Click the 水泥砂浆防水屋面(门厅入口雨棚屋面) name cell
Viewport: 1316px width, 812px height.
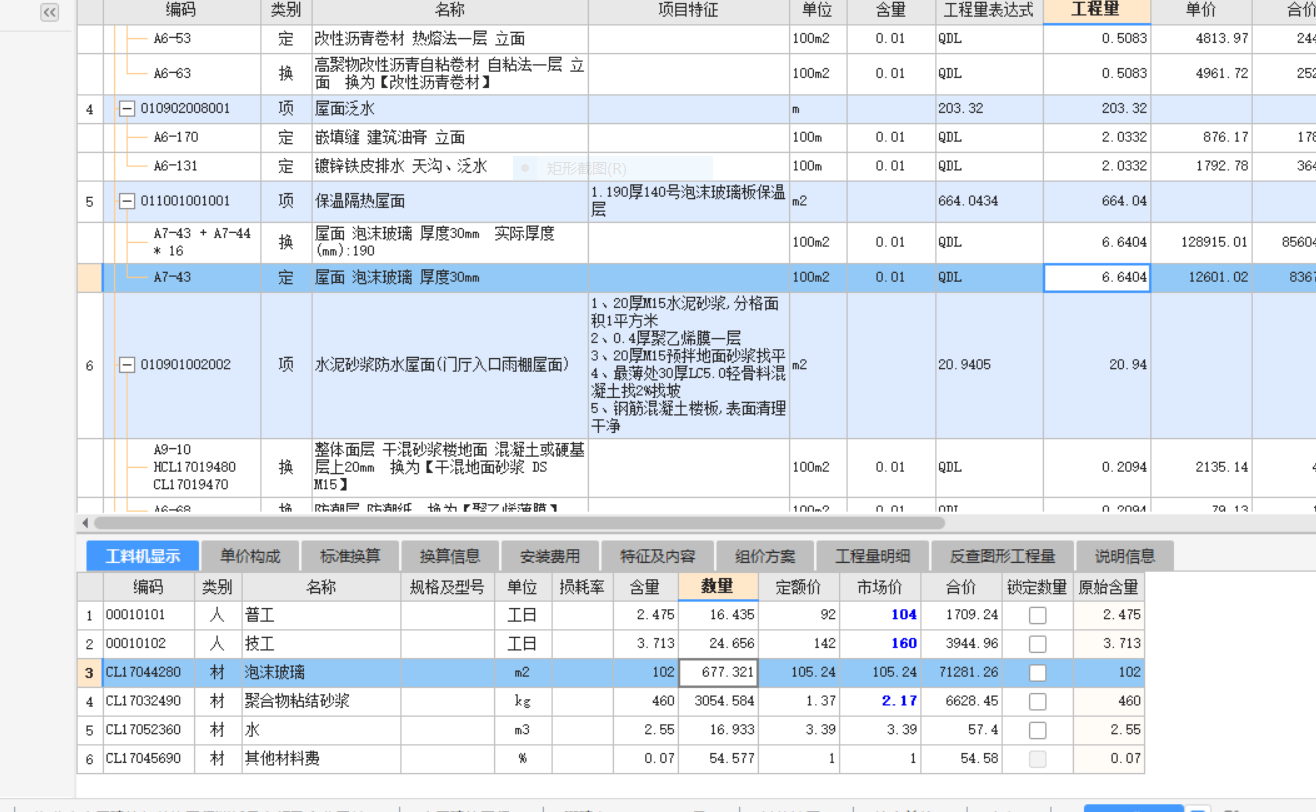[450, 365]
